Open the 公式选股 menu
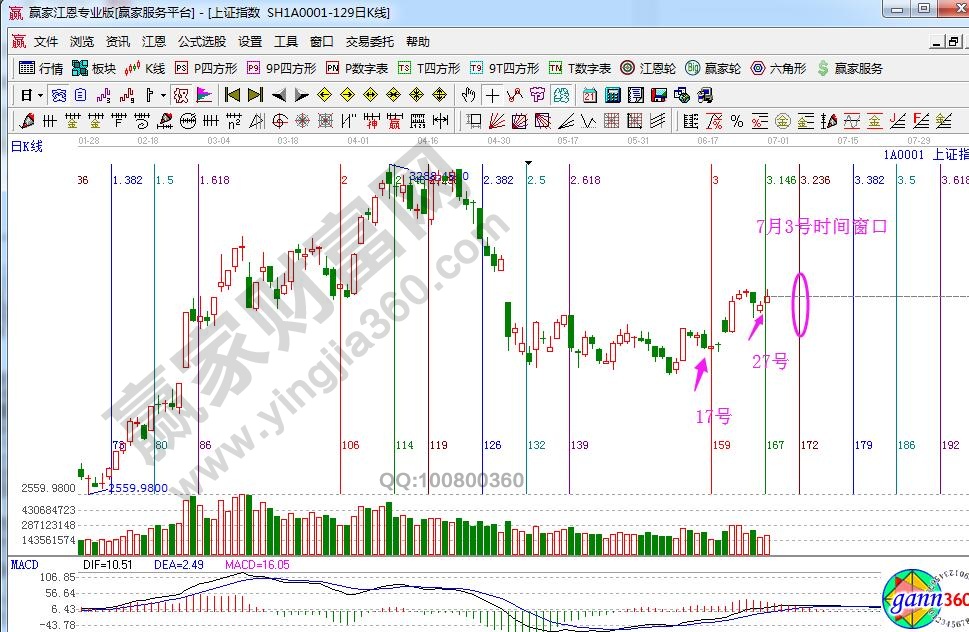The height and width of the screenshot is (632, 969). point(202,42)
